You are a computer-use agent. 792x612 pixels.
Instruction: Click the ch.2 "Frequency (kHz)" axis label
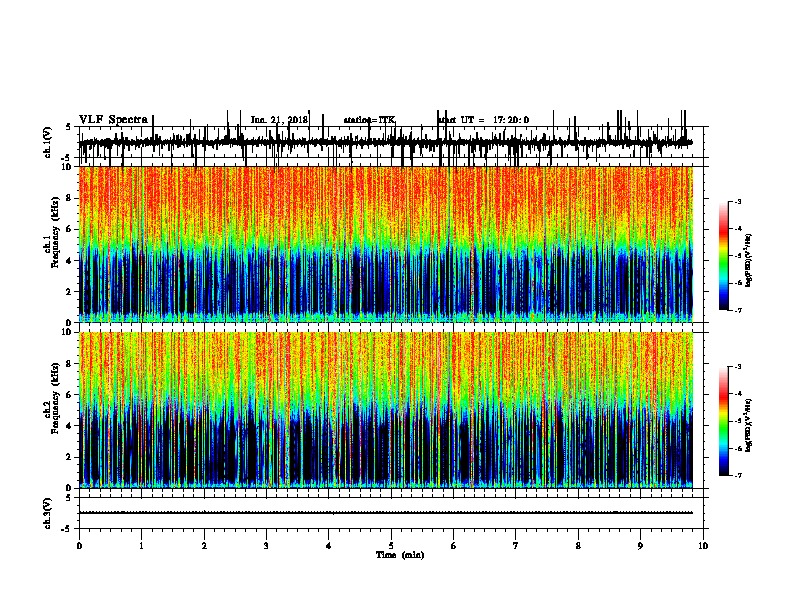[55, 398]
